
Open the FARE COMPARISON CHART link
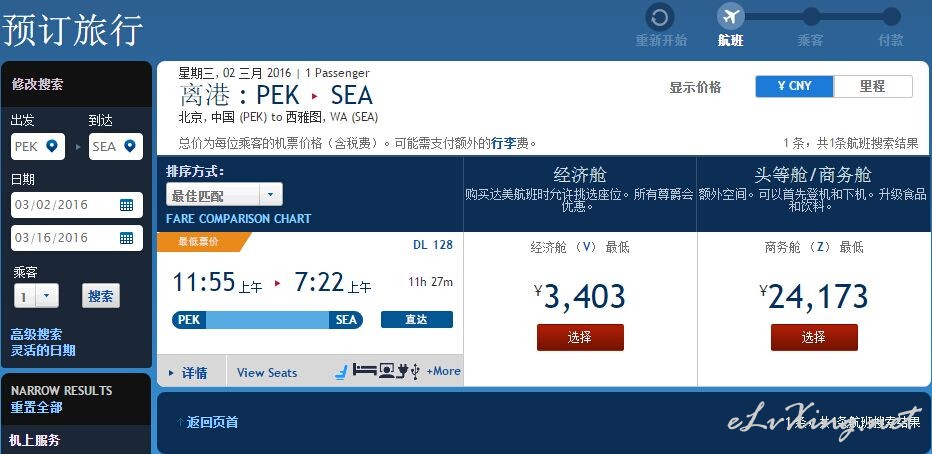point(238,219)
